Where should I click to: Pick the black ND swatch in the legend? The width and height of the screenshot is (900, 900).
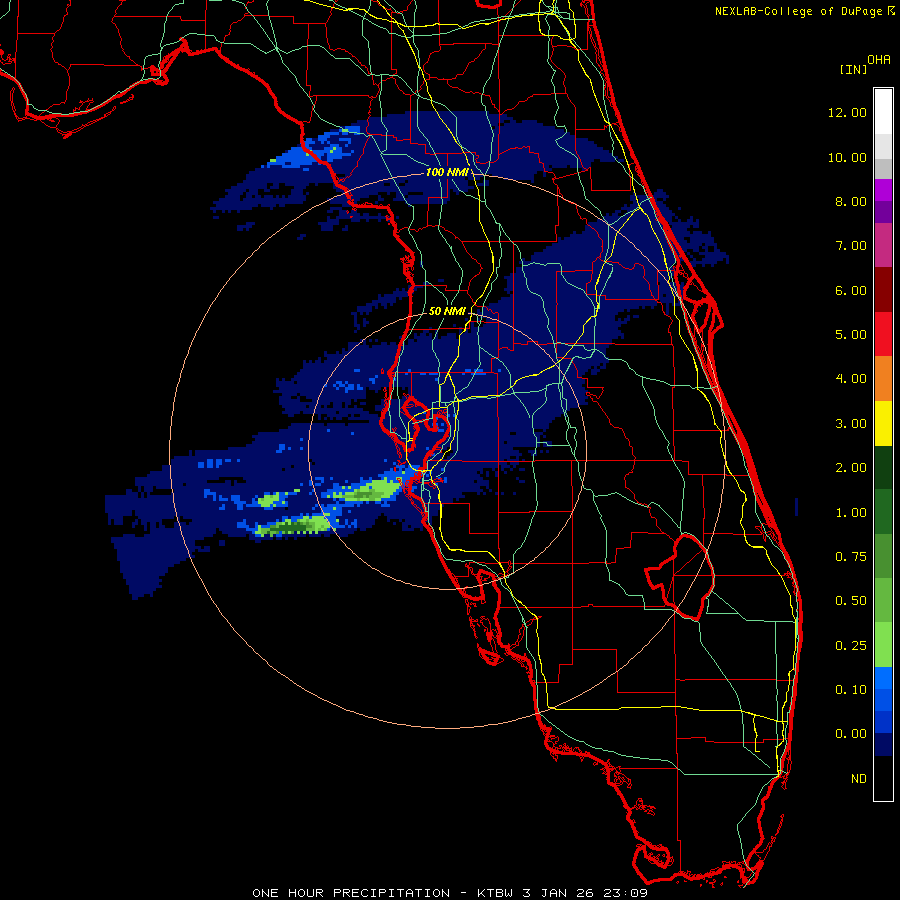(x=883, y=778)
